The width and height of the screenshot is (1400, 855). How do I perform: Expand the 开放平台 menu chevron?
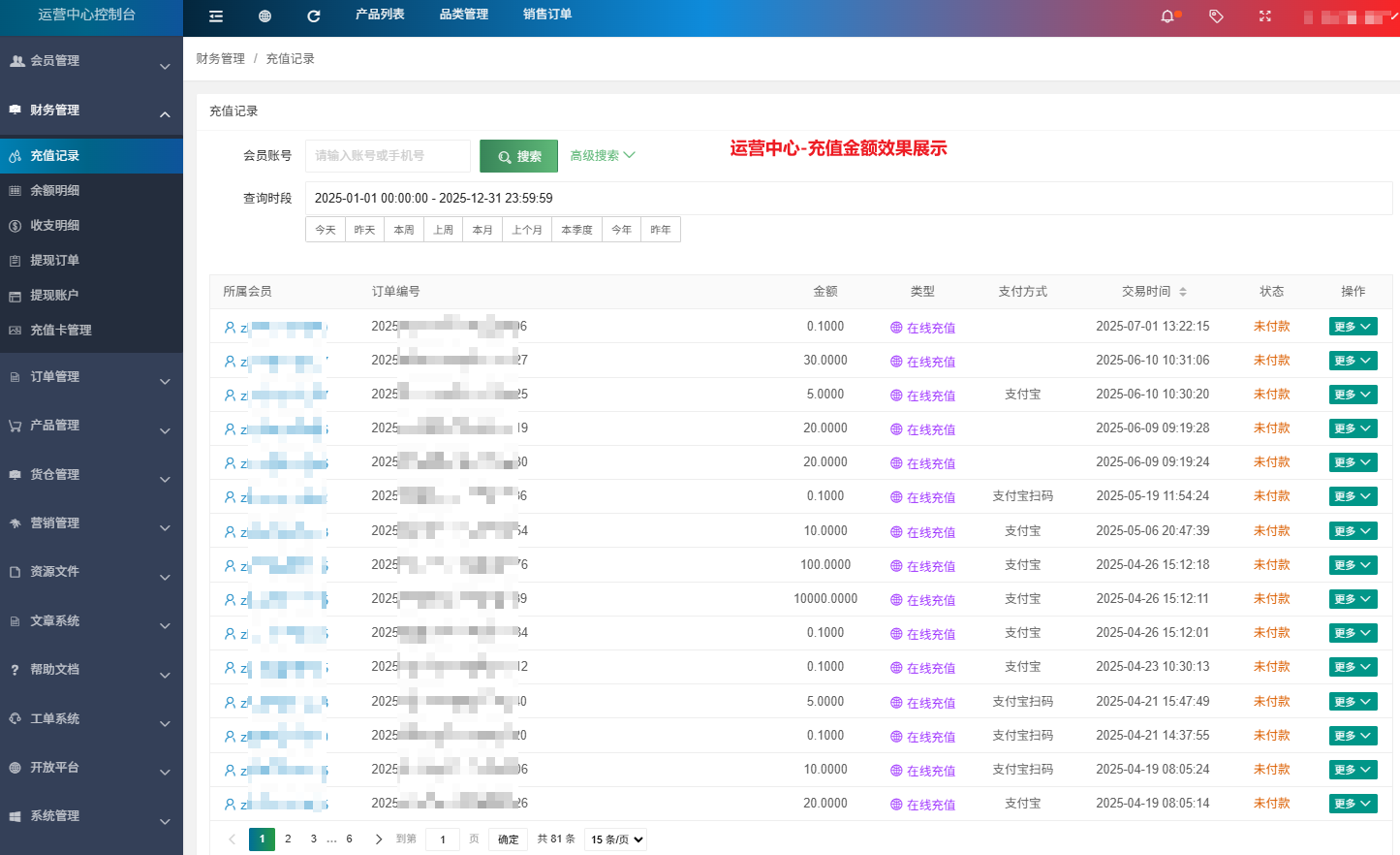click(x=165, y=773)
